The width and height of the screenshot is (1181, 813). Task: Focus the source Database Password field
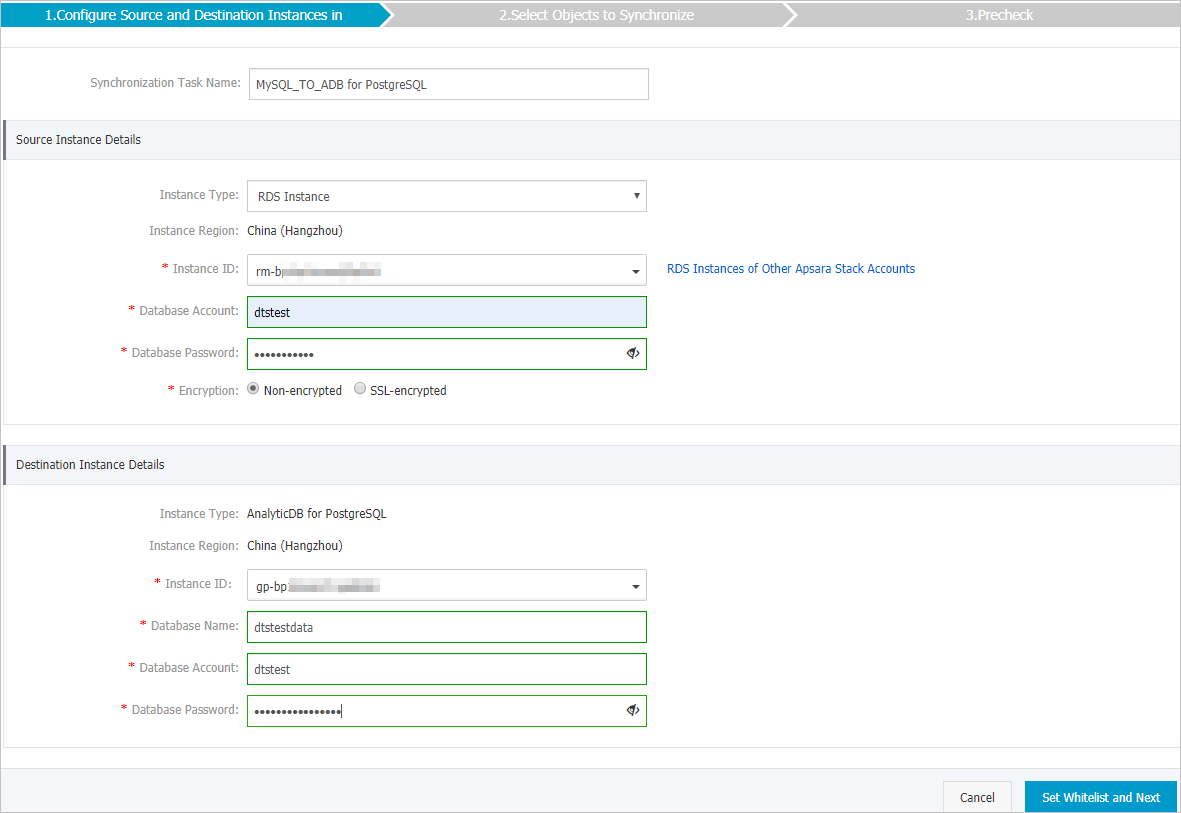[430, 353]
